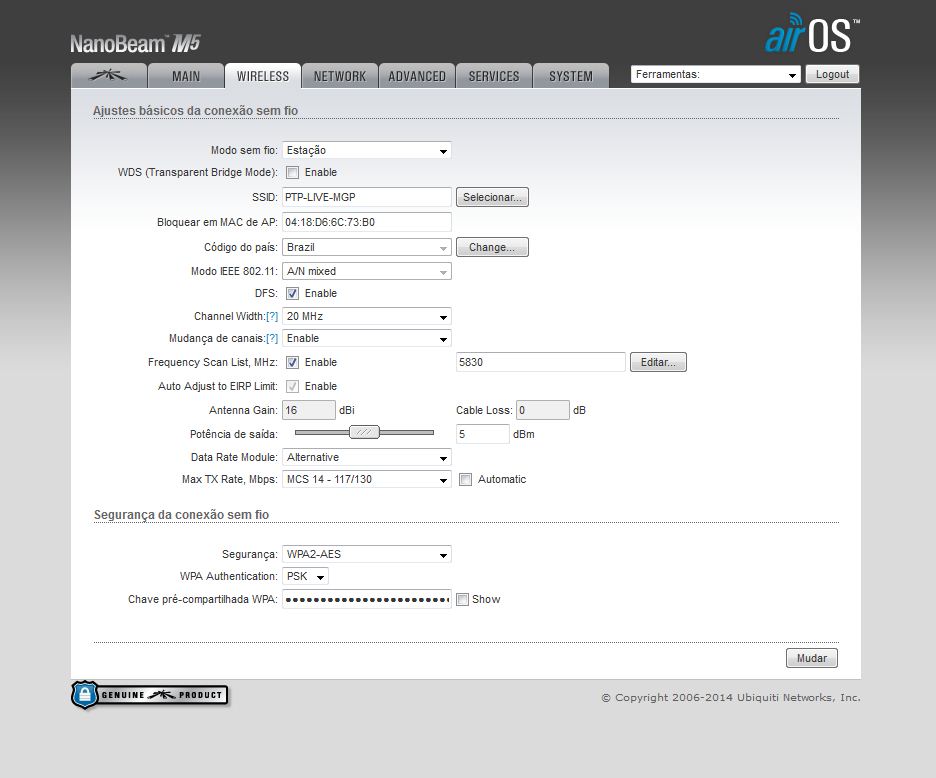This screenshot has width=936, height=778.
Task: Click the Logout button
Action: [x=832, y=74]
